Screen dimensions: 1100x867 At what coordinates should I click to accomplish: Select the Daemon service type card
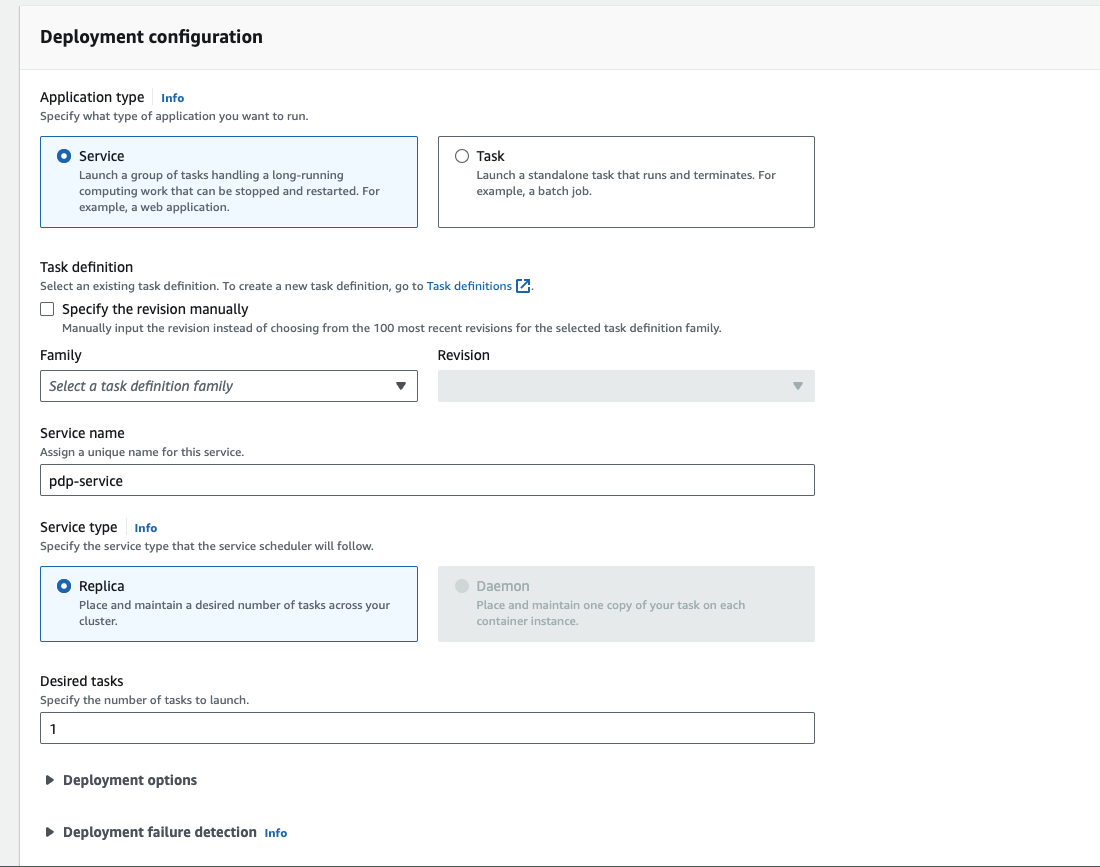coord(626,604)
